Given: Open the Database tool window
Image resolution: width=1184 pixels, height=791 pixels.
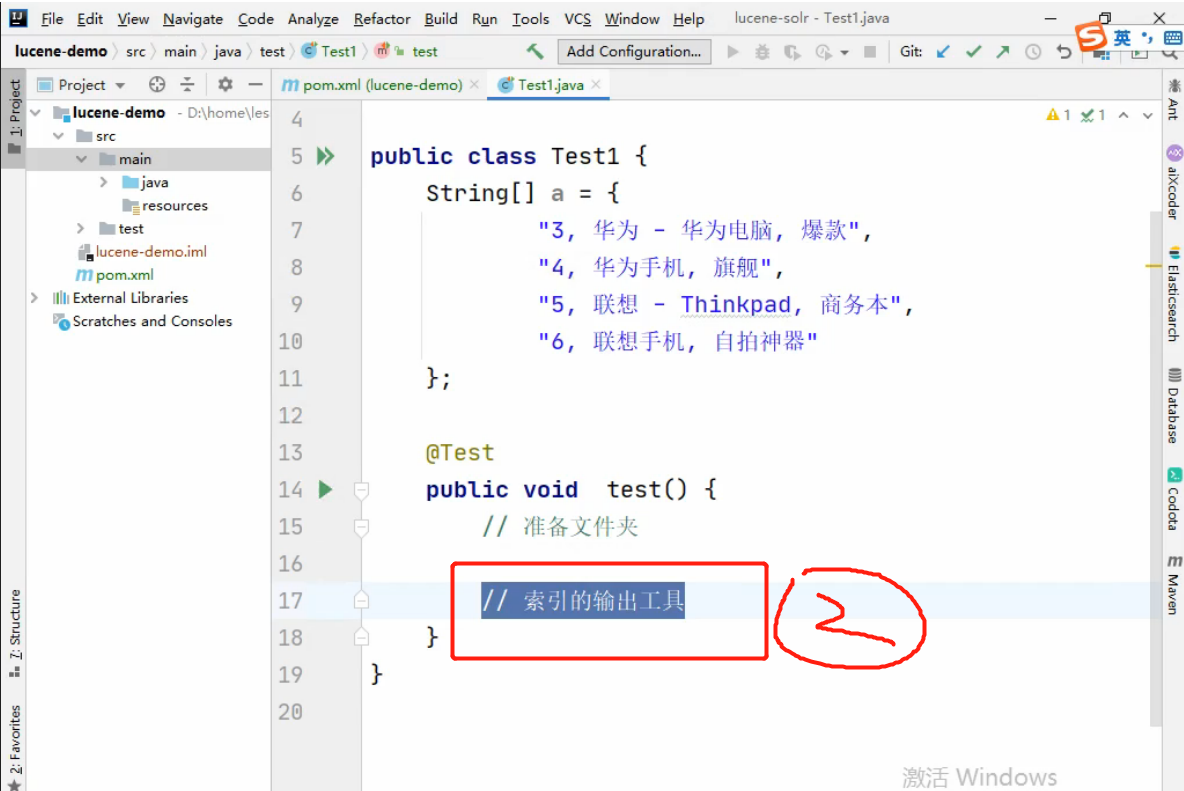Looking at the screenshot, I should [1173, 405].
